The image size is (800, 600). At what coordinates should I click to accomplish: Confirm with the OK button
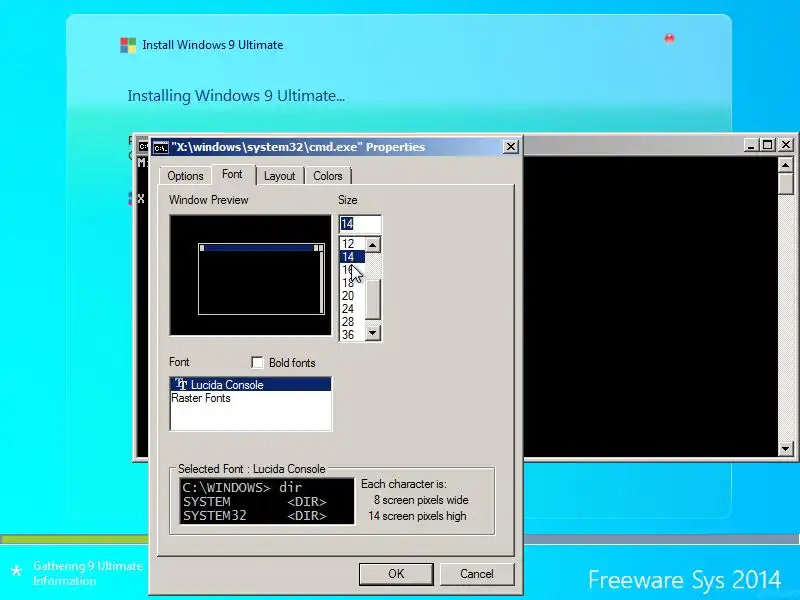[396, 574]
